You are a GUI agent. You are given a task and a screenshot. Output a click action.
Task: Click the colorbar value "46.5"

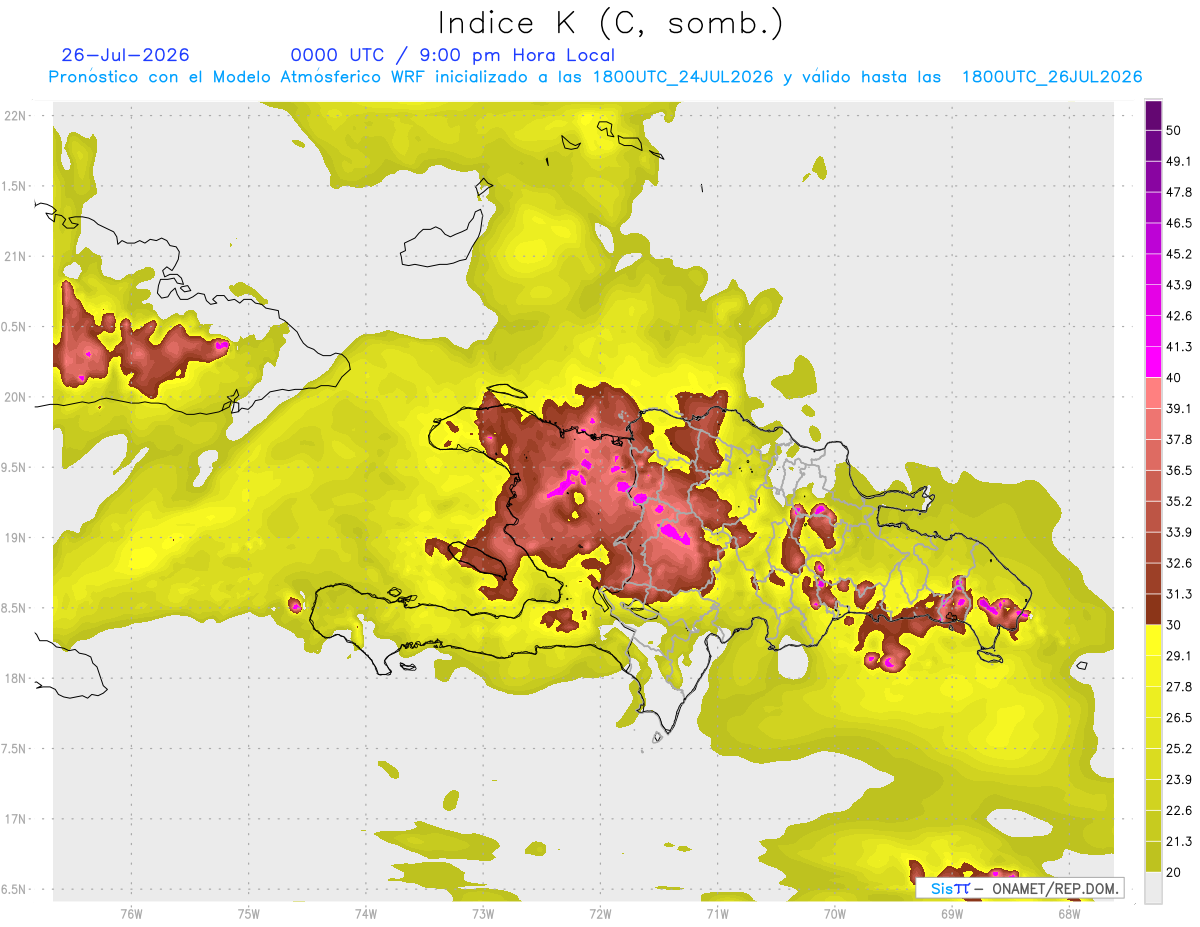point(1179,223)
